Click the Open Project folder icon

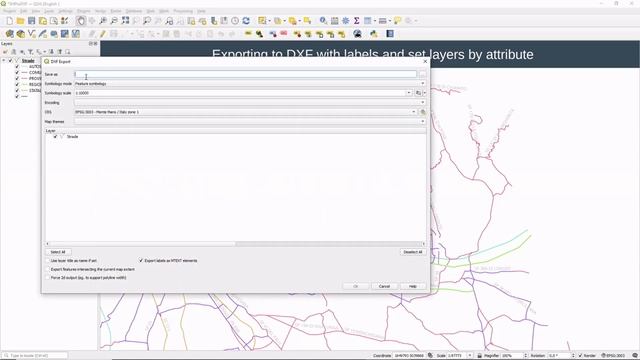20,21
